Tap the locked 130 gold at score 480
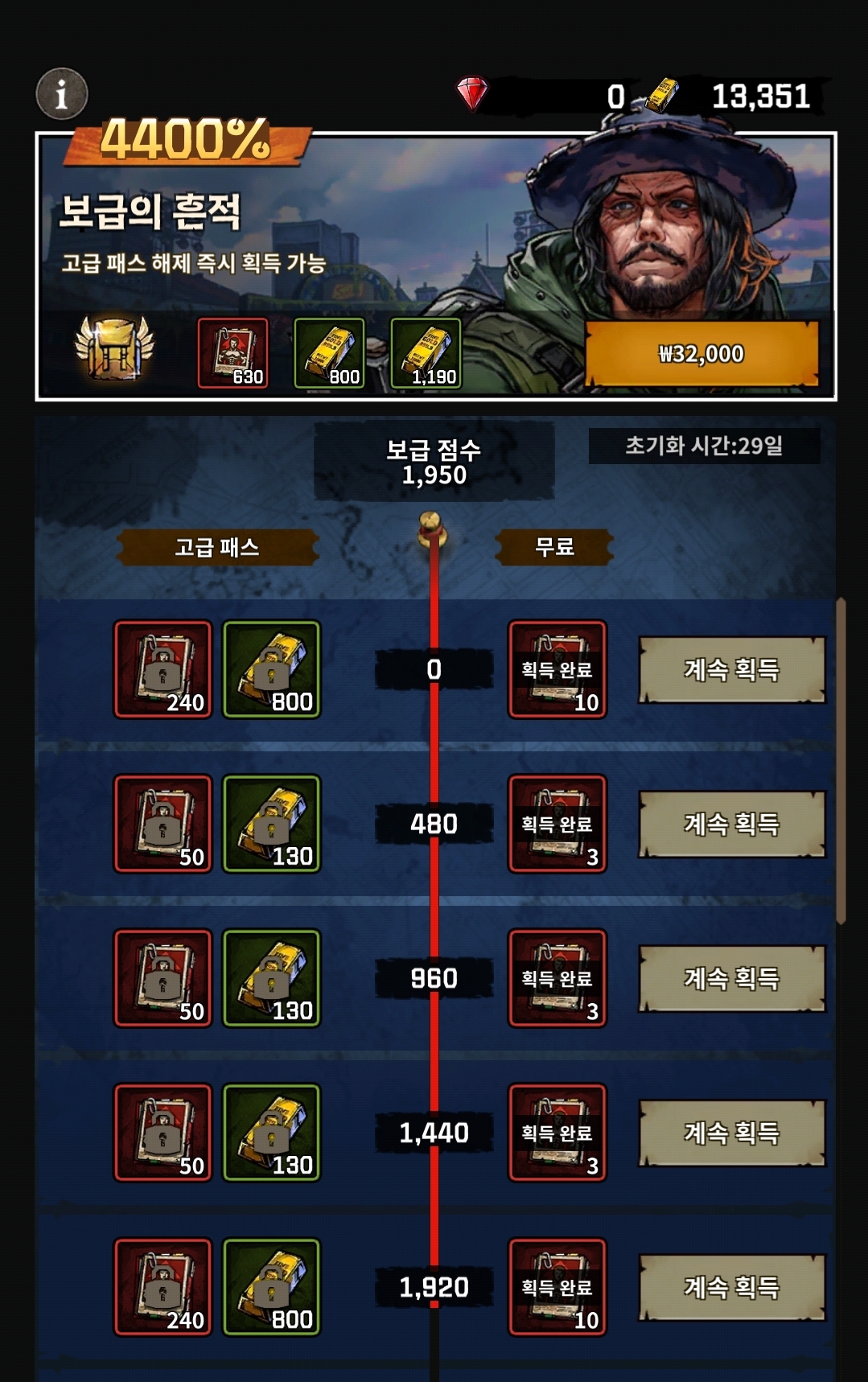 click(272, 824)
